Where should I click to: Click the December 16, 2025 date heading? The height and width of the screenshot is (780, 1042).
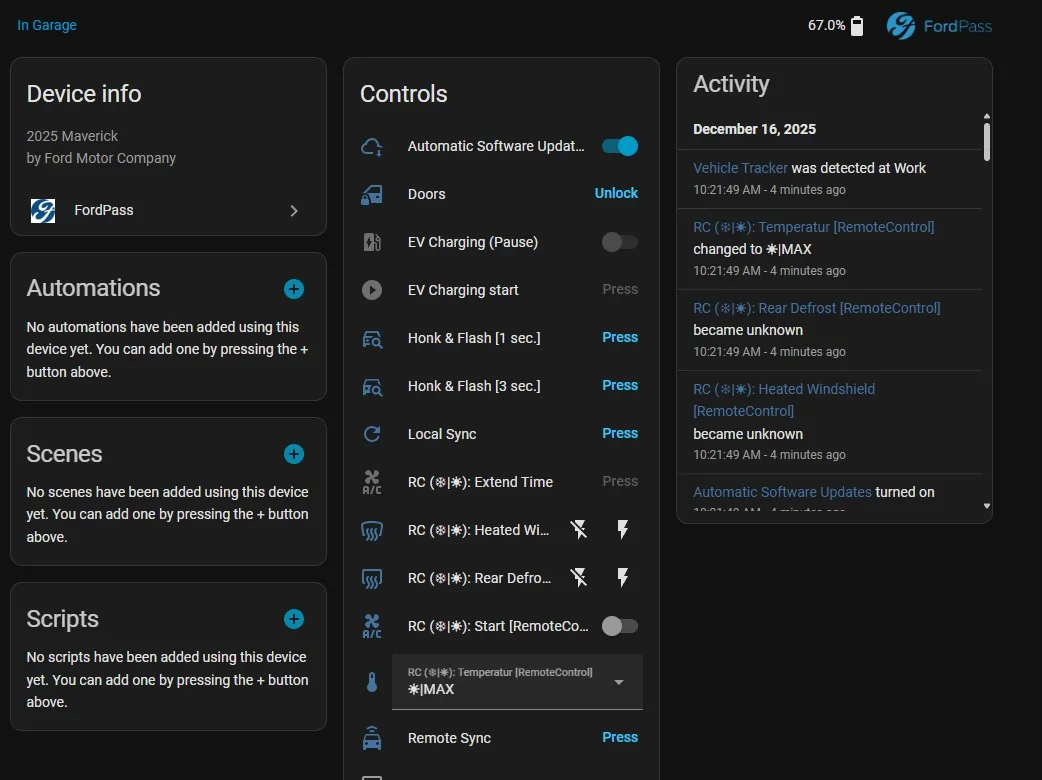(x=754, y=130)
